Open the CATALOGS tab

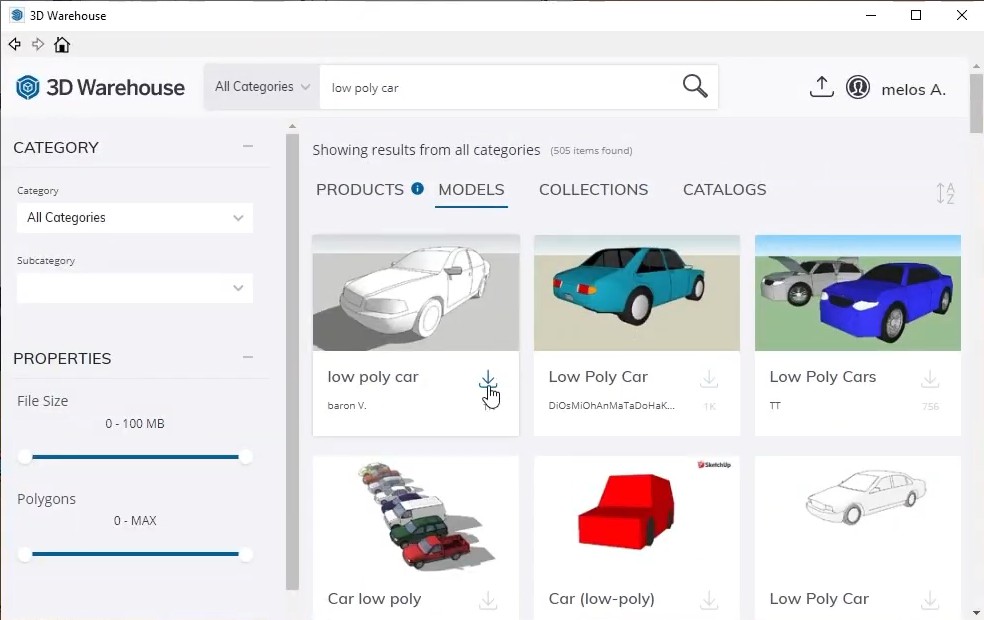coord(724,190)
